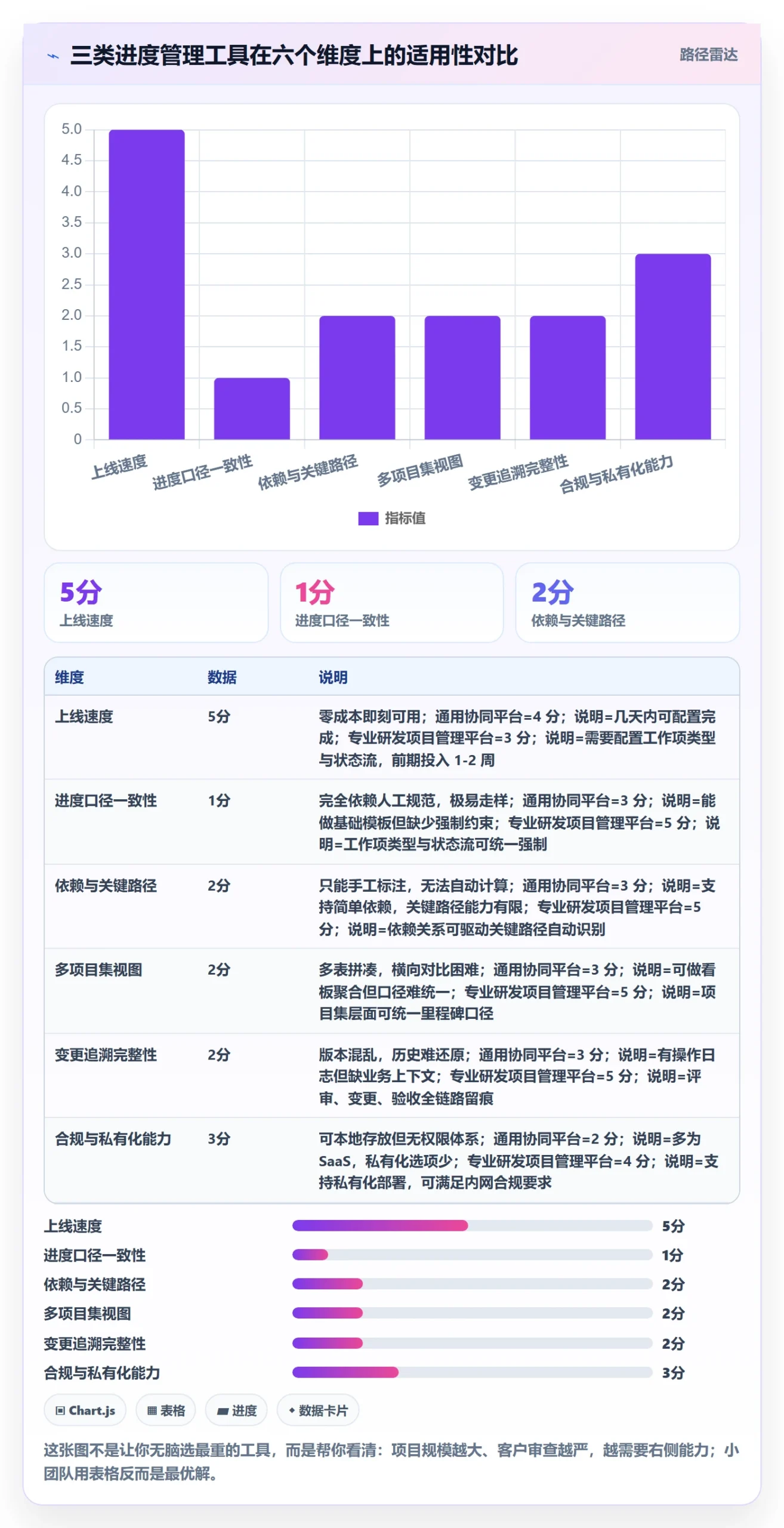Select the Chart.js chip
Viewport: 784px width, 1528px height.
click(x=85, y=1410)
